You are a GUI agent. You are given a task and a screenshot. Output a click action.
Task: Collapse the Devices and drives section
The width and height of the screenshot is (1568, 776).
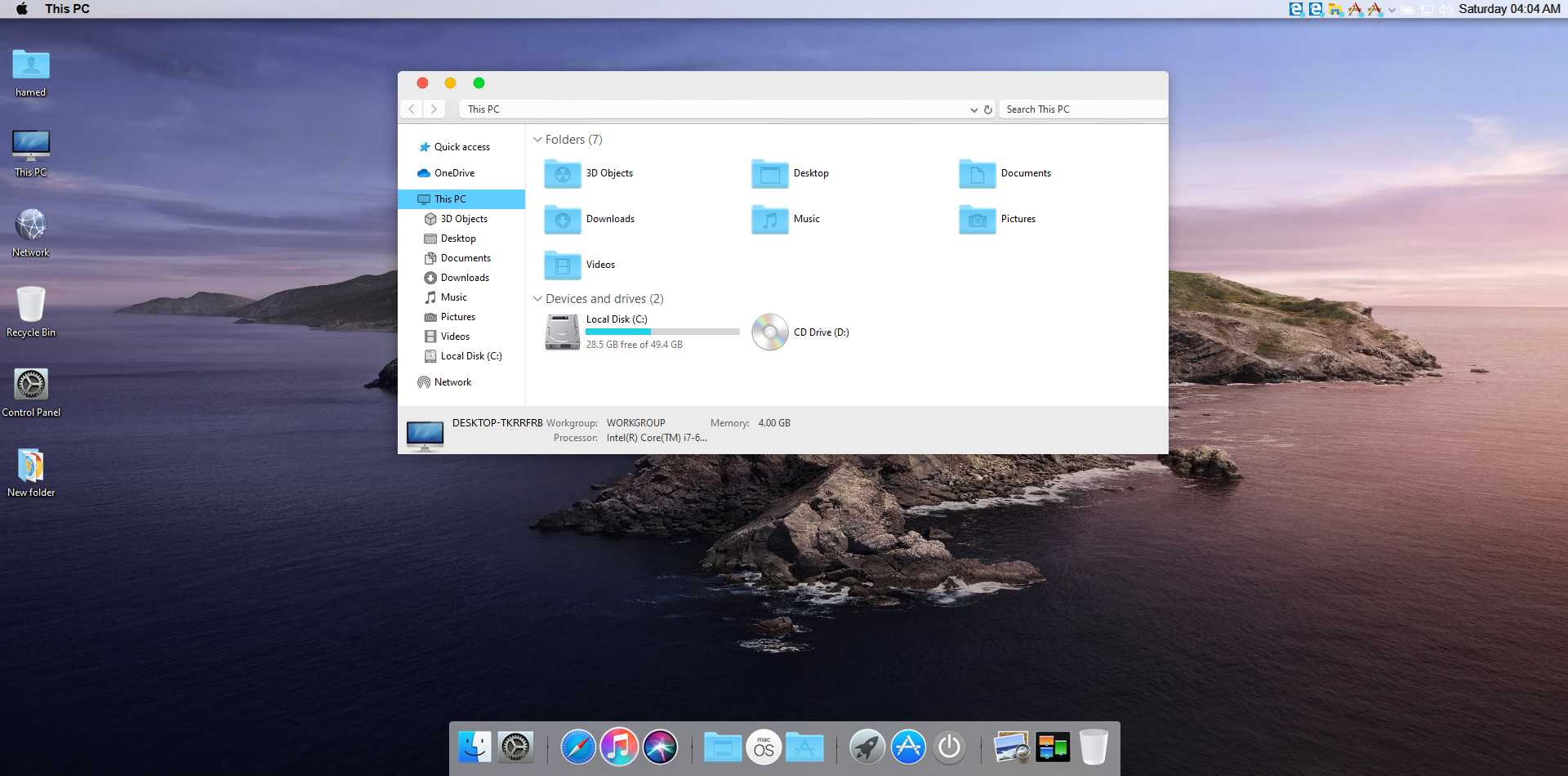pos(537,299)
